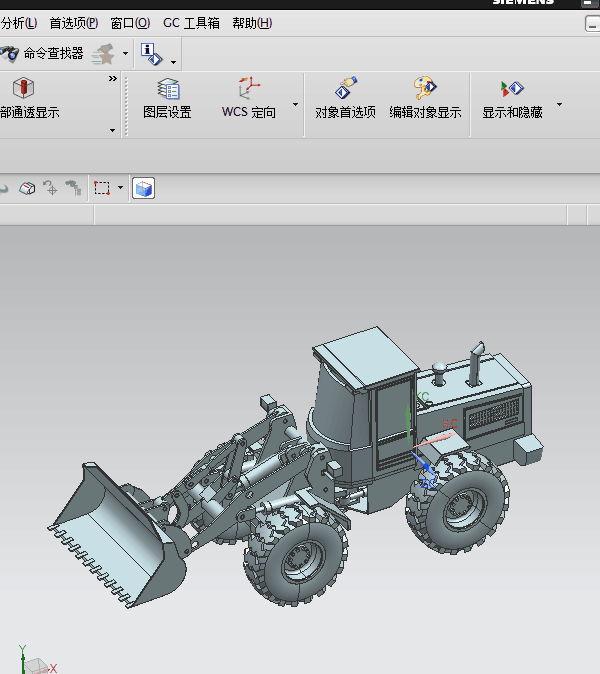
Task: Click the exhaust pipe on the engine hood
Action: (x=476, y=363)
